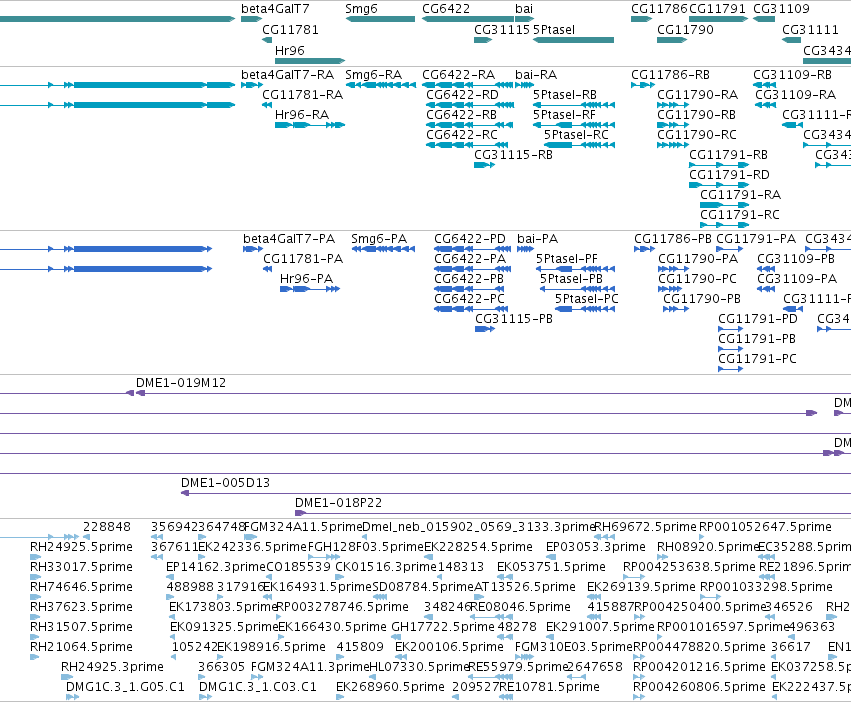
Task: Click protein 5PtaseI-PF
Action: [567, 259]
